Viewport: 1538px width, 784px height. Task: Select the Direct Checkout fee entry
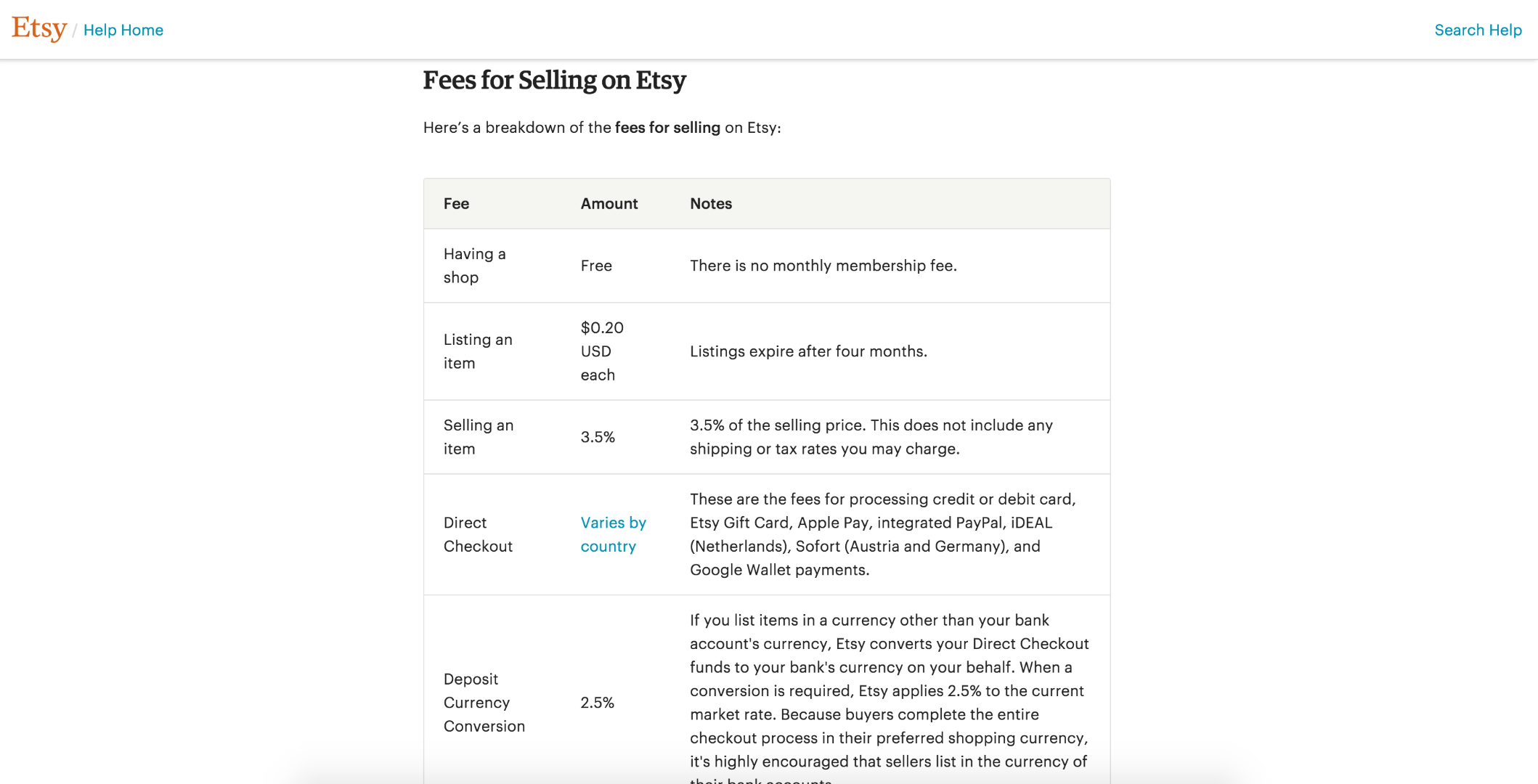[x=478, y=534]
